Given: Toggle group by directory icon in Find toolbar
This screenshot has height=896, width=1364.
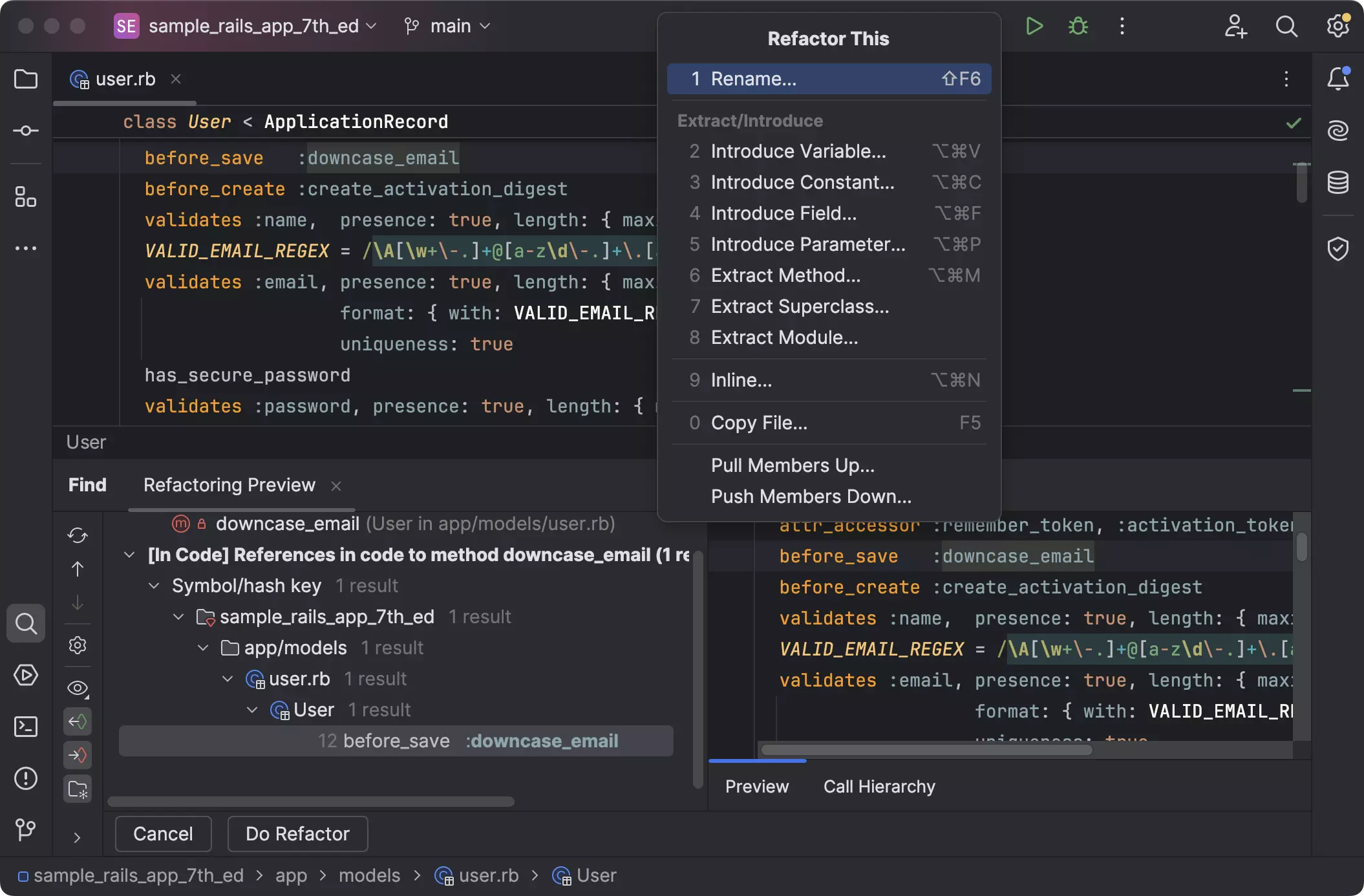Looking at the screenshot, I should pos(78,789).
